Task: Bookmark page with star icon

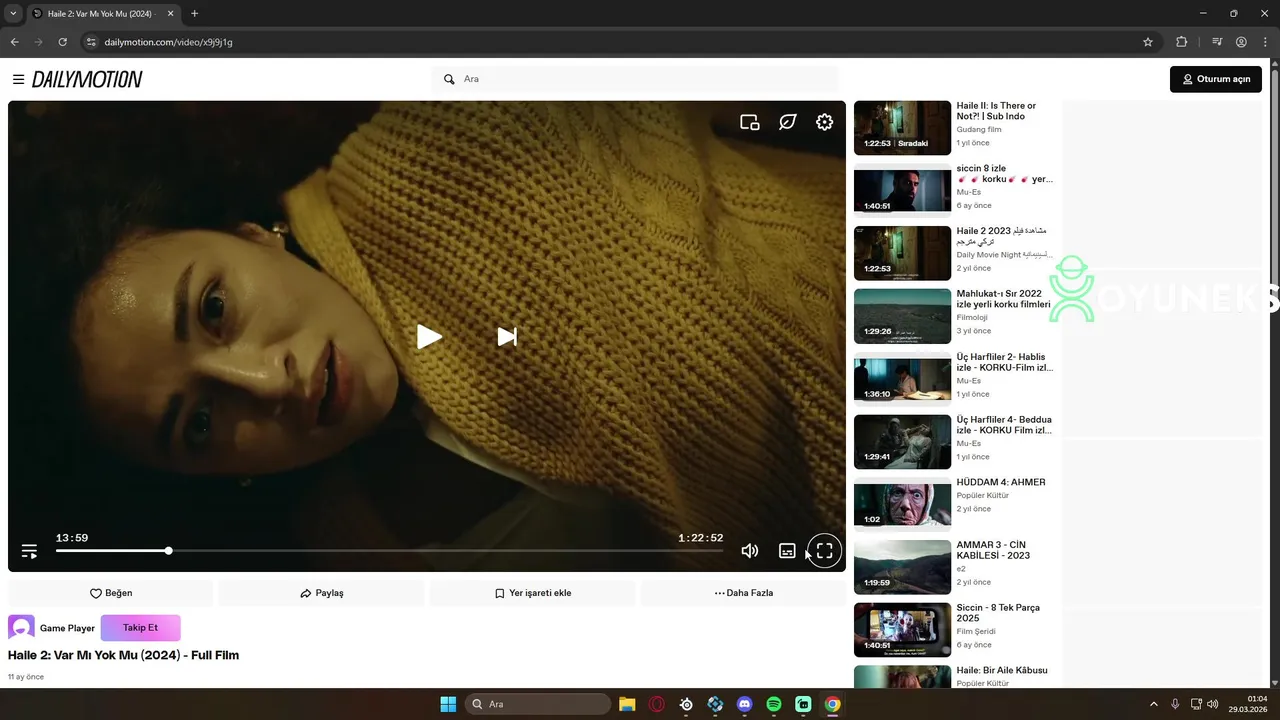Action: point(1148,42)
